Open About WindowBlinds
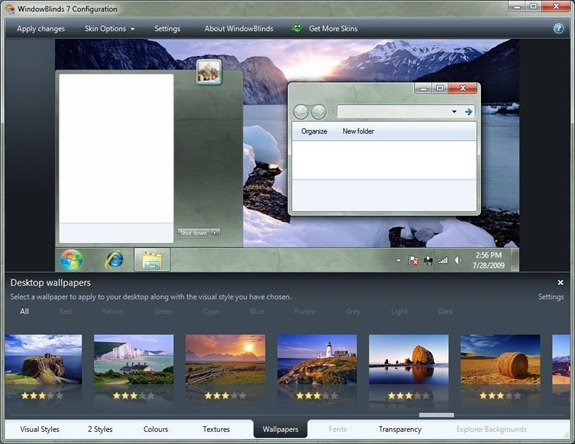 [x=239, y=29]
